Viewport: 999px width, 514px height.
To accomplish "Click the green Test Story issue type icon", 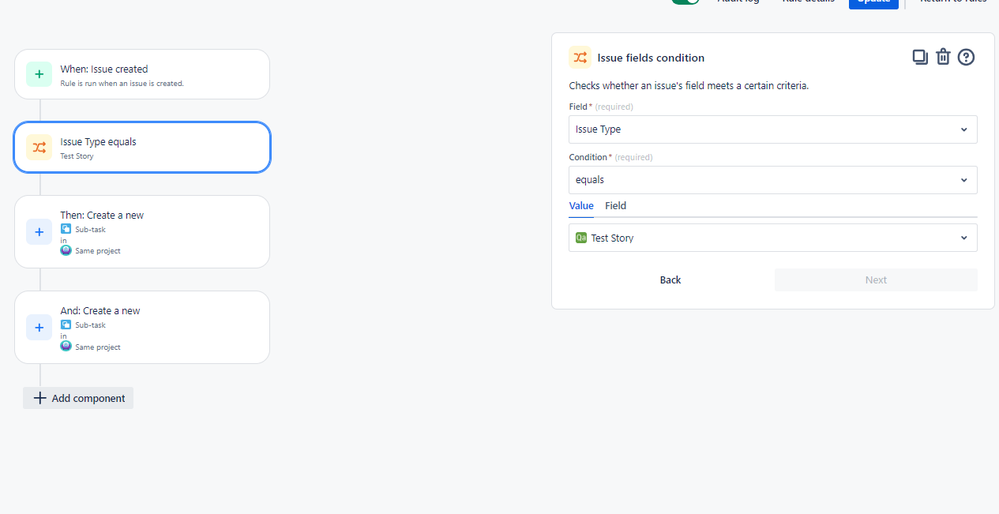I will tap(581, 238).
